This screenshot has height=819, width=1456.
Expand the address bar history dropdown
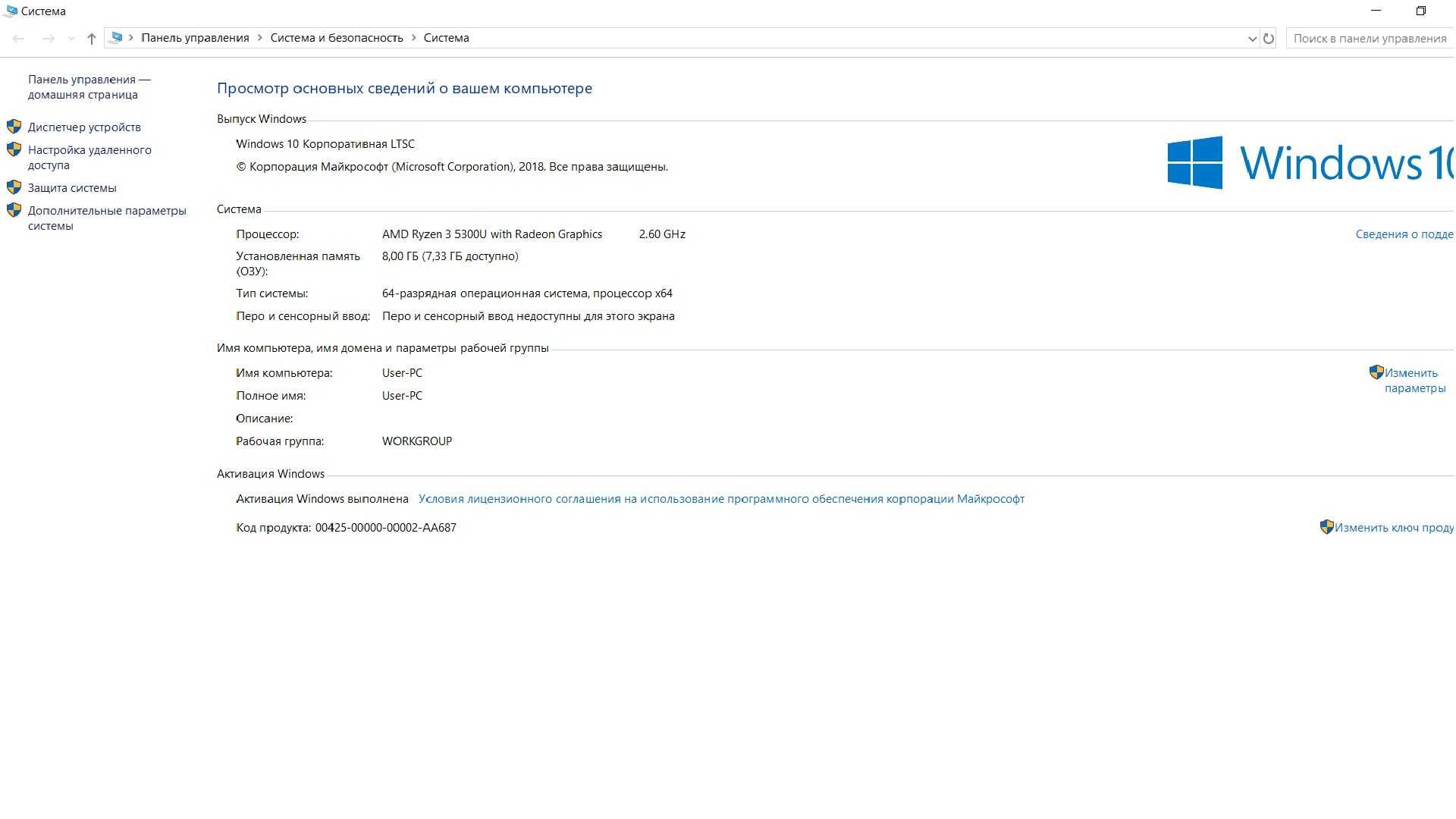pyautogui.click(x=1252, y=39)
